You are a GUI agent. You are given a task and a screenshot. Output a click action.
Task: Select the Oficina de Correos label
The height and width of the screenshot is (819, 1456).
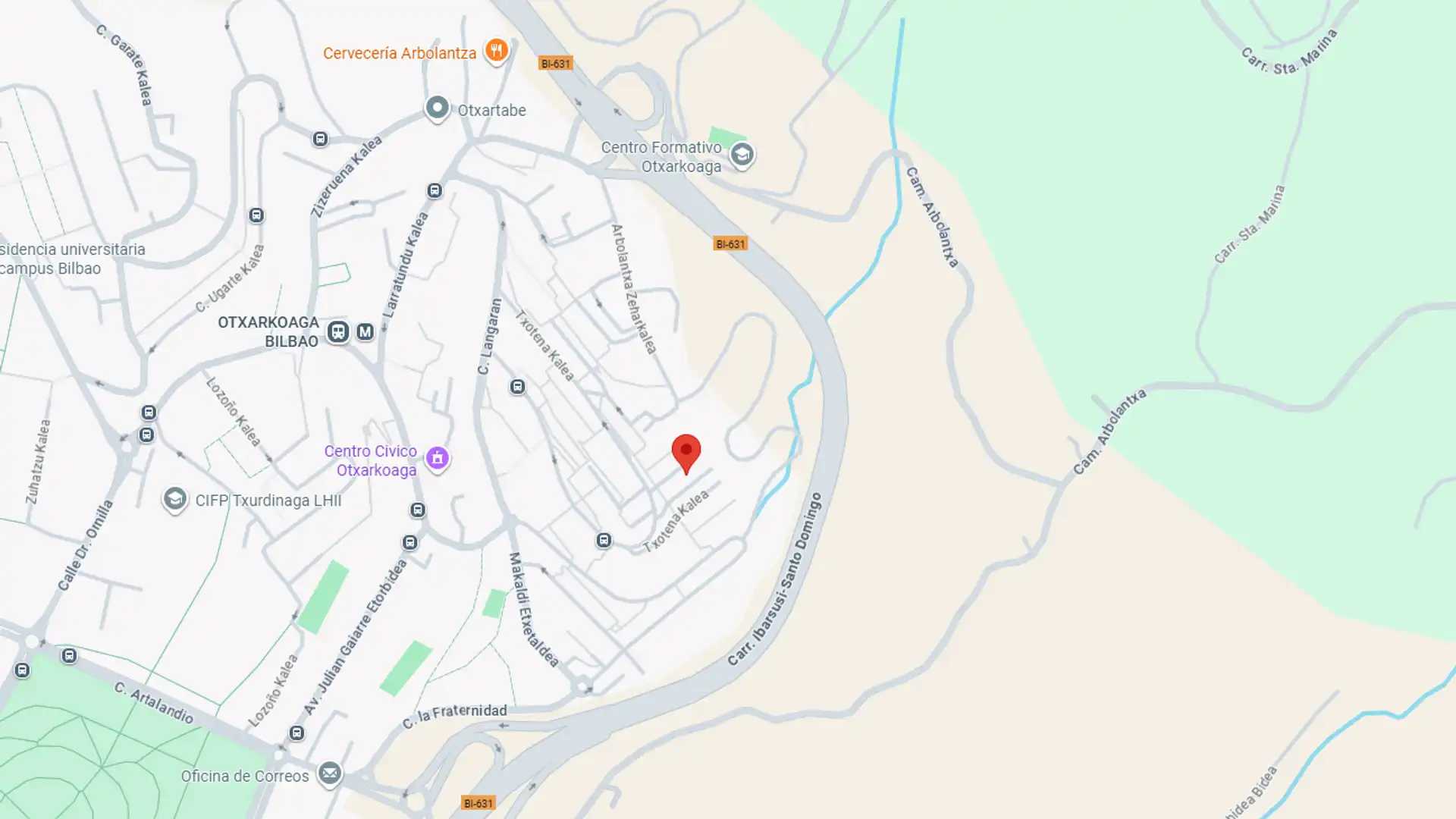[x=245, y=777]
